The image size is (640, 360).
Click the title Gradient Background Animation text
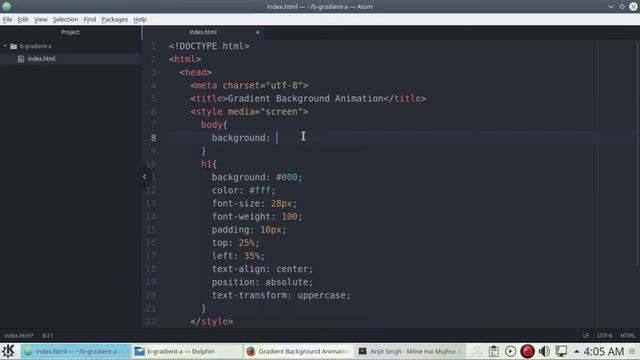tap(305, 98)
